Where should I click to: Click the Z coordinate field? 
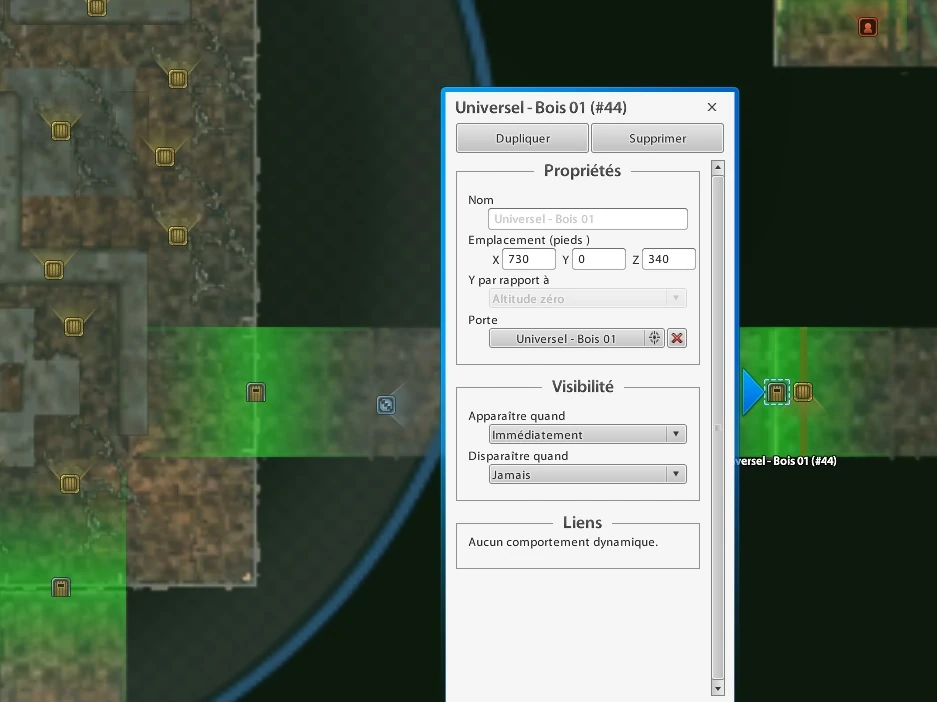tap(669, 259)
